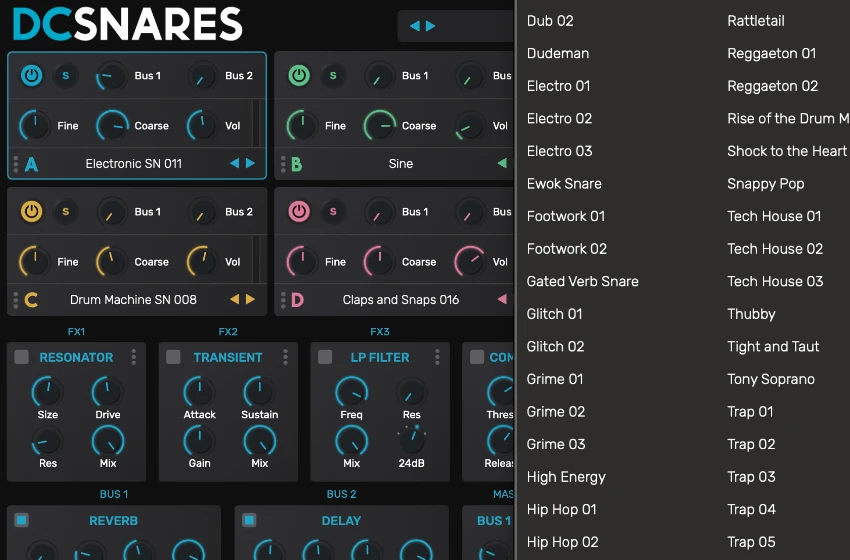Solo layer B with S button
850x560 pixels.
tap(333, 75)
